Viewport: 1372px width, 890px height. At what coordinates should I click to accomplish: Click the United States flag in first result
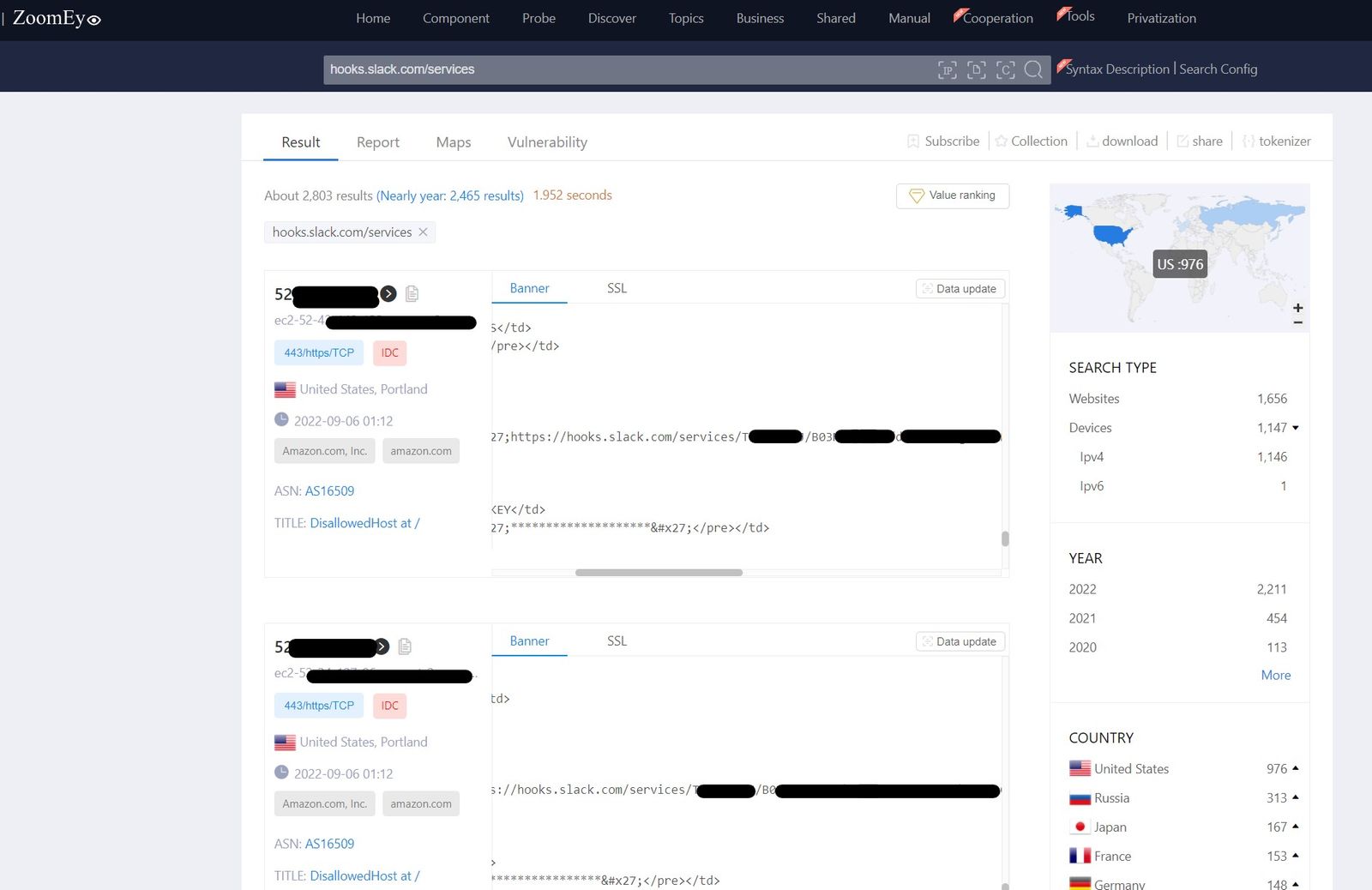tap(285, 390)
